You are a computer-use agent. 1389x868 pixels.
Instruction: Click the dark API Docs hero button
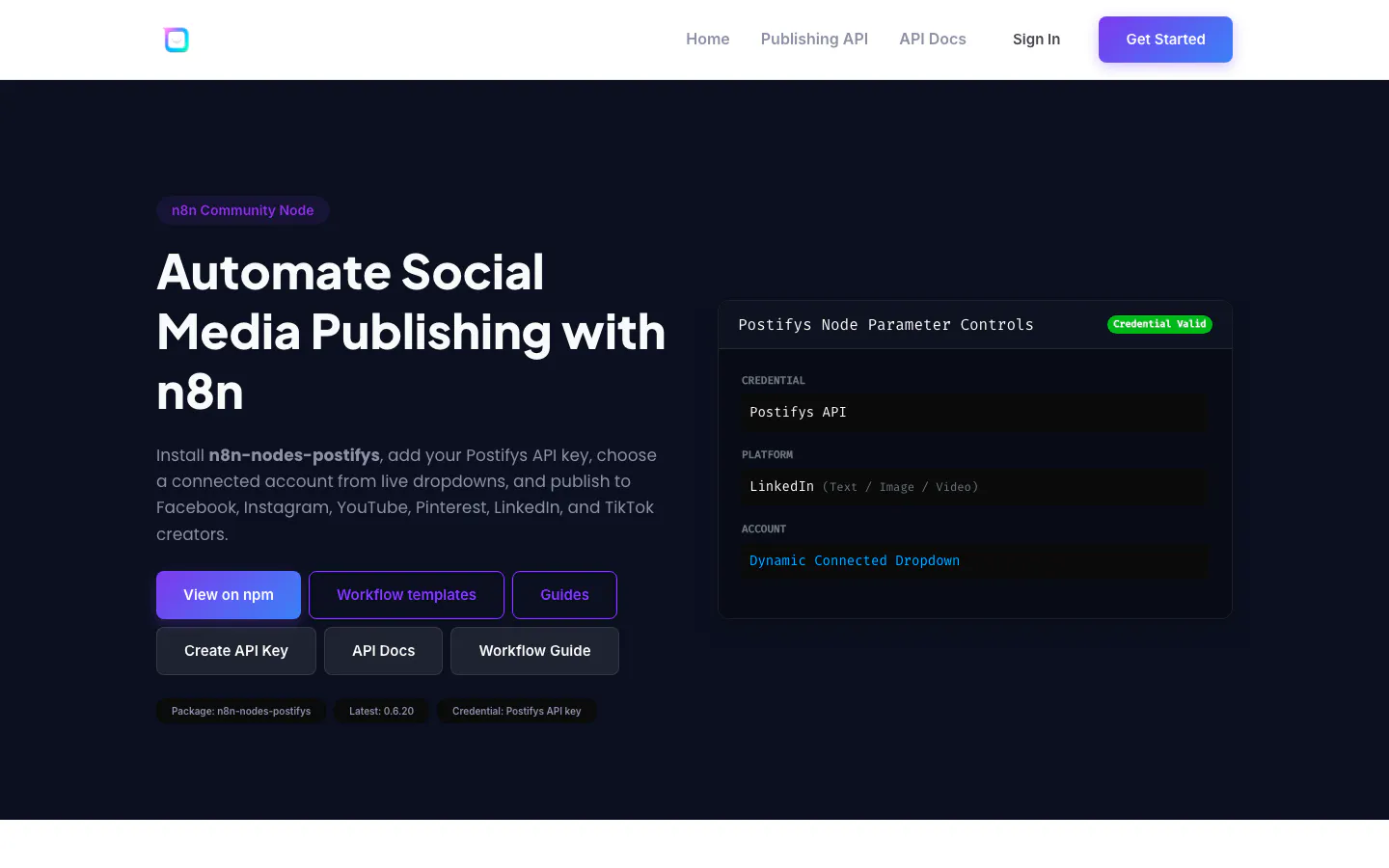pos(384,651)
